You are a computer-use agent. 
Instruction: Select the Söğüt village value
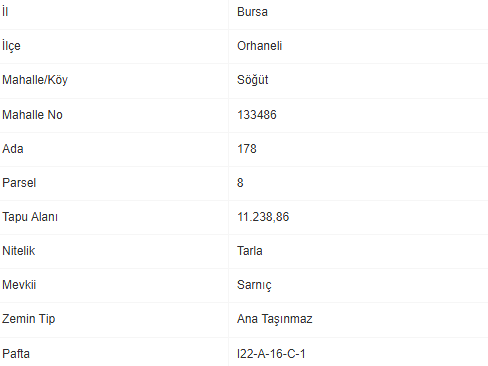[x=252, y=80]
